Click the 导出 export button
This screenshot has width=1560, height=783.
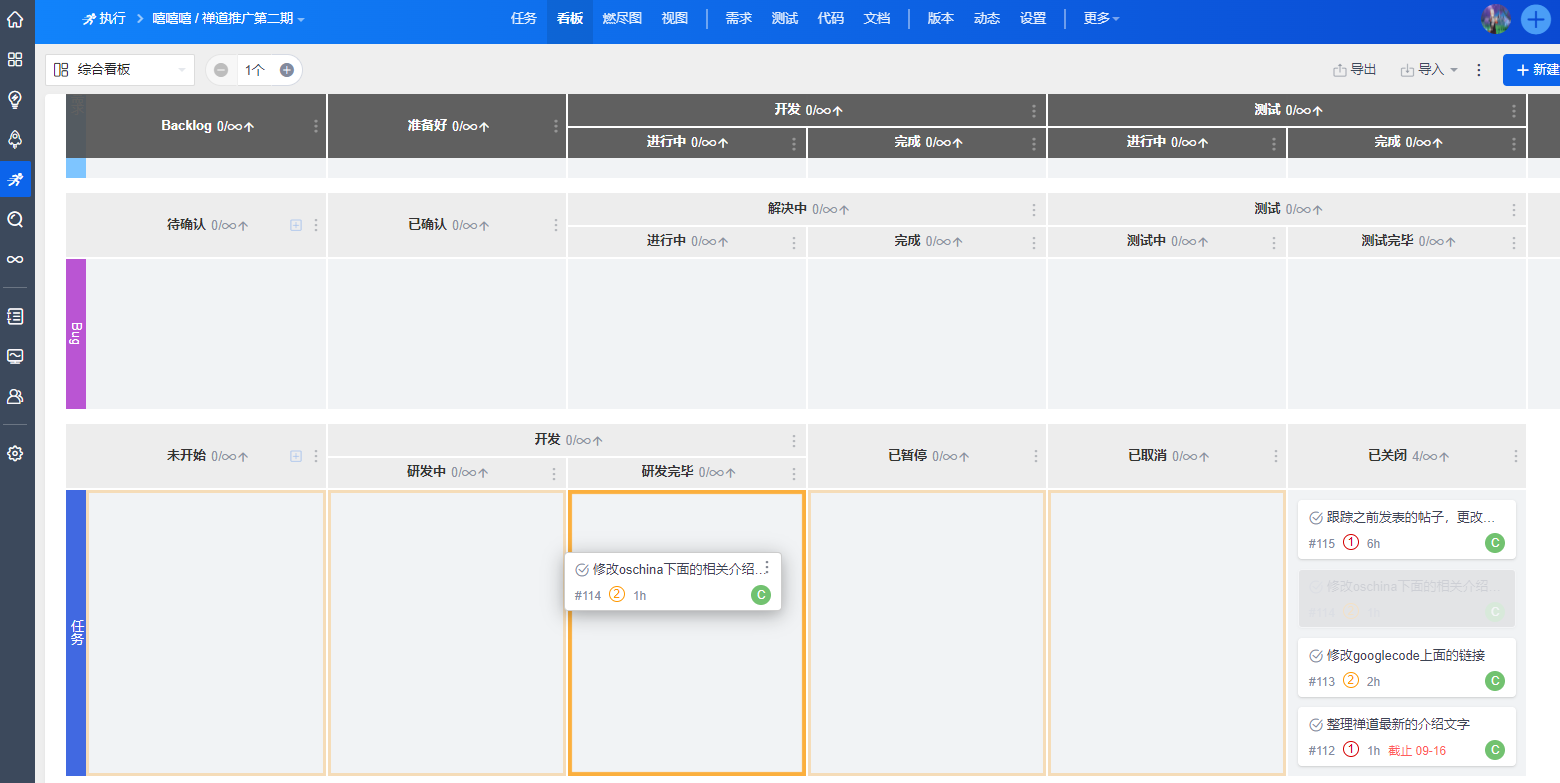coord(1355,70)
